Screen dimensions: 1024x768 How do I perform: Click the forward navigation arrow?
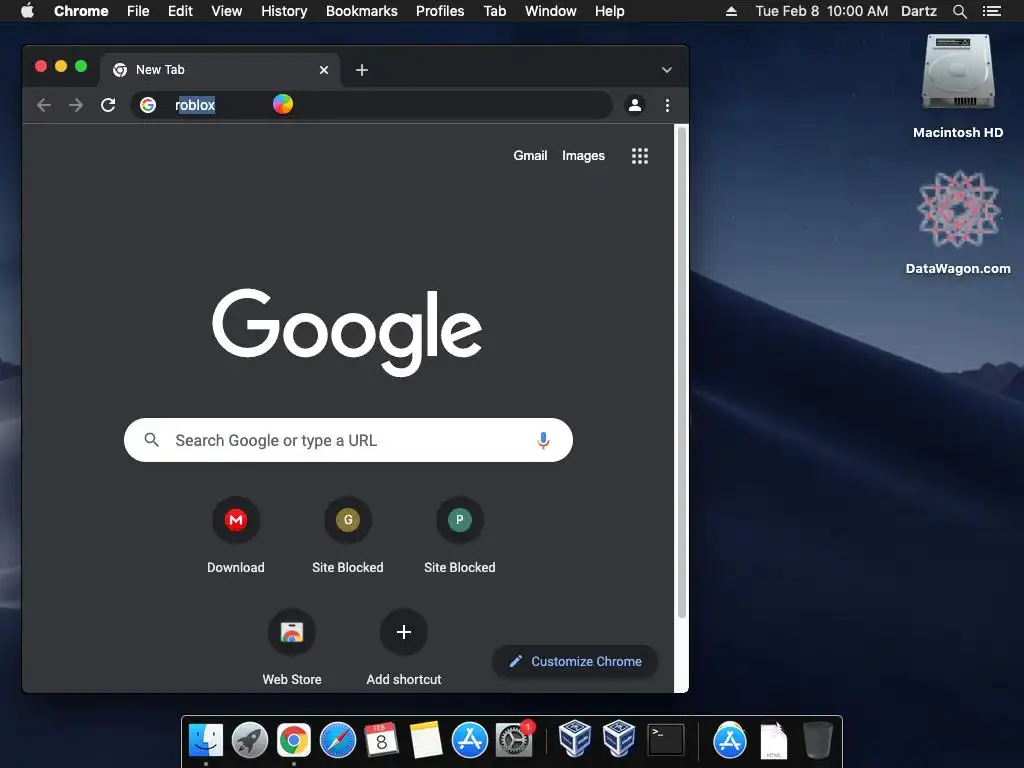coord(76,105)
